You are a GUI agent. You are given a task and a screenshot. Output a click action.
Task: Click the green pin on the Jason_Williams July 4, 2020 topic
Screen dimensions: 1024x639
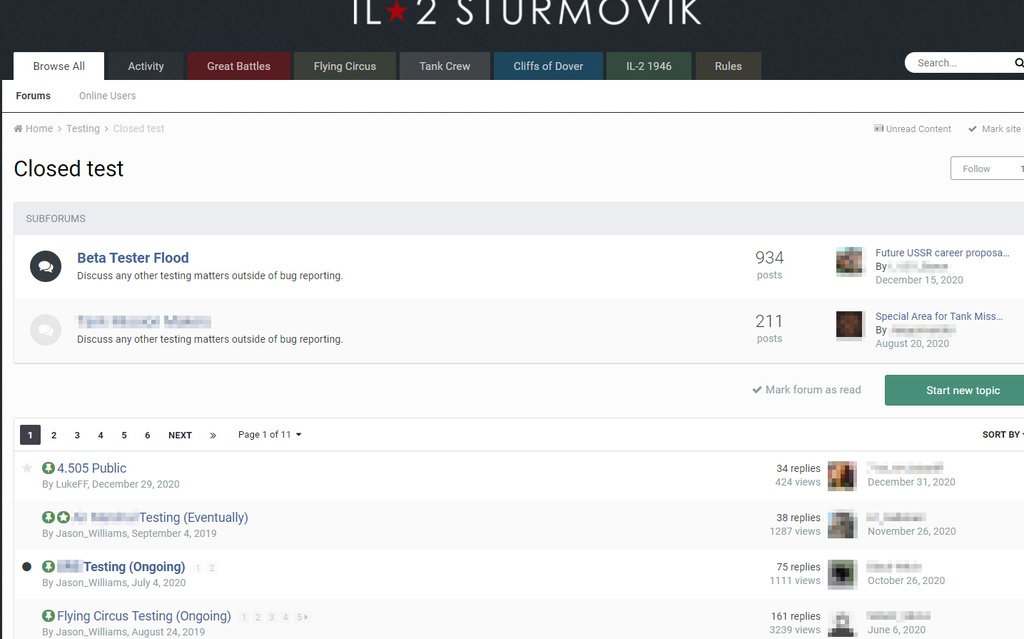click(48, 566)
